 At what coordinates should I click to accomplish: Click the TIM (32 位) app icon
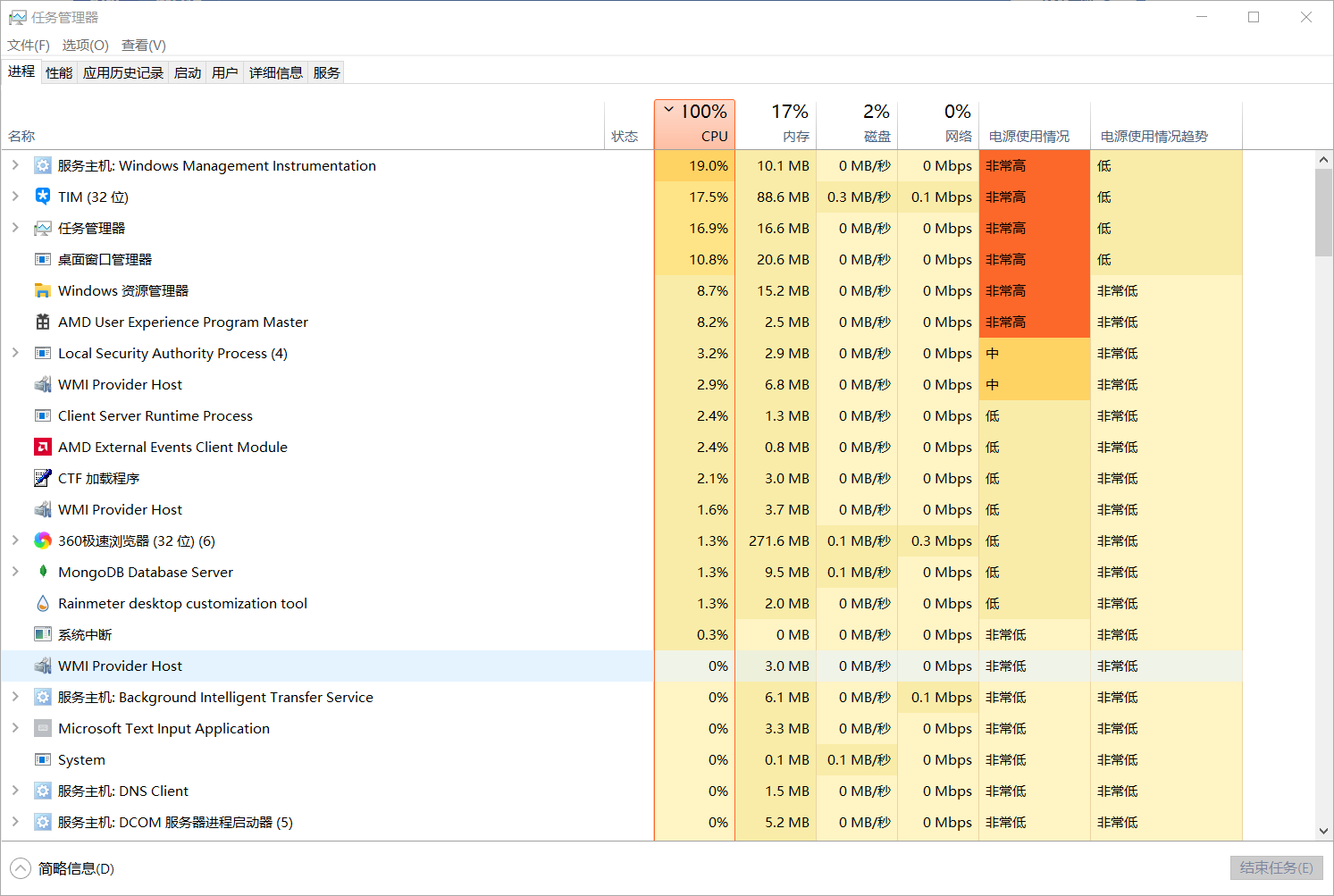[43, 197]
